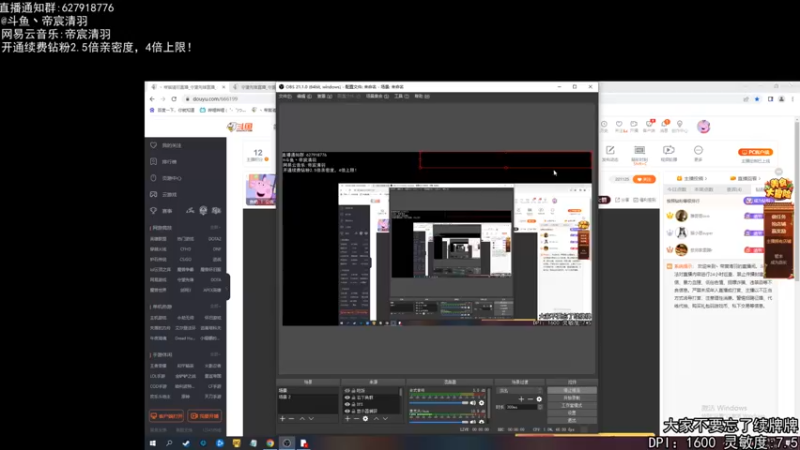Click 开始录制 start recording button in OBS
Image resolution: width=800 pixels, height=450 pixels.
click(571, 398)
